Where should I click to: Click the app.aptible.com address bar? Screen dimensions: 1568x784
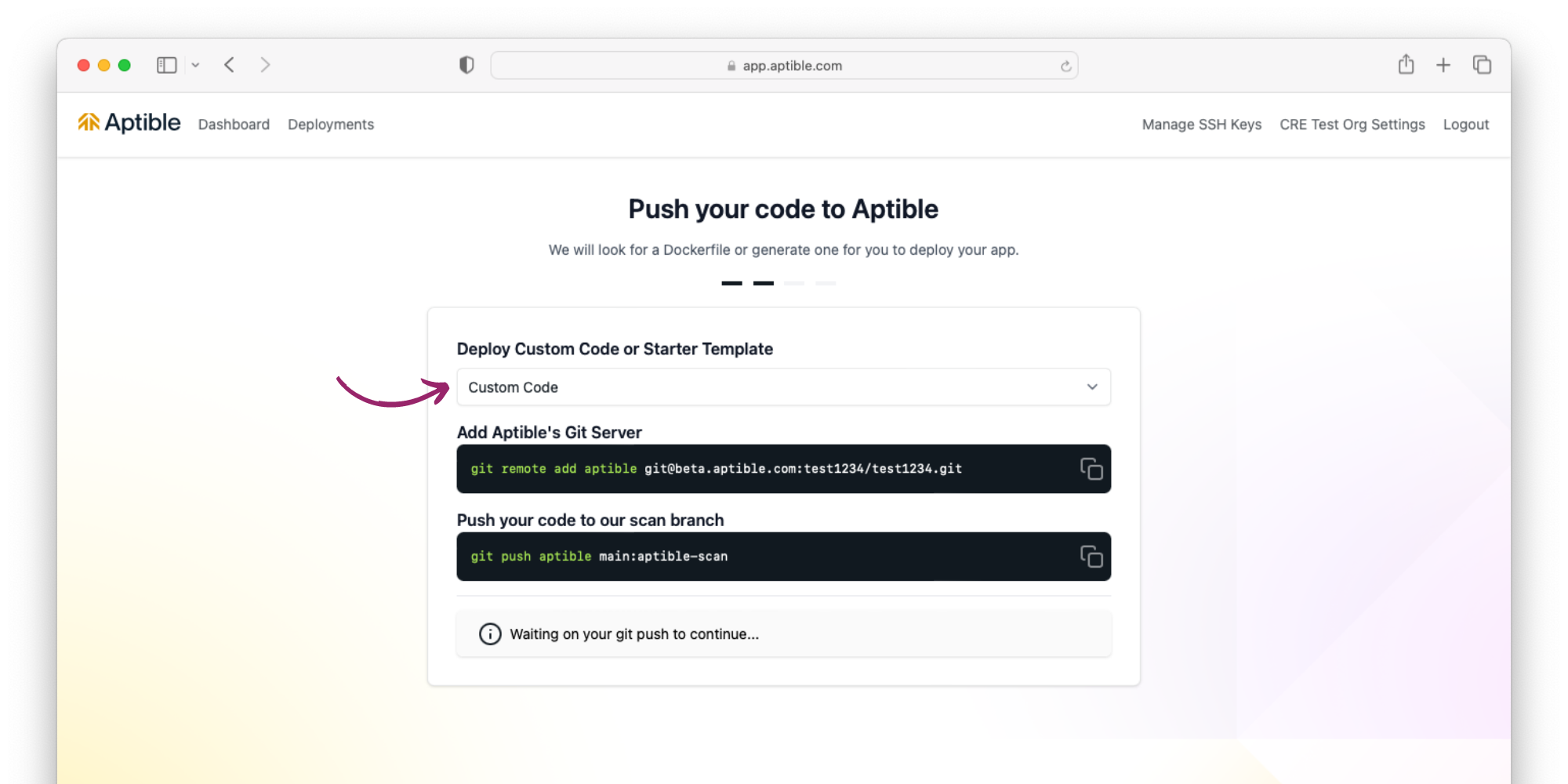point(784,66)
